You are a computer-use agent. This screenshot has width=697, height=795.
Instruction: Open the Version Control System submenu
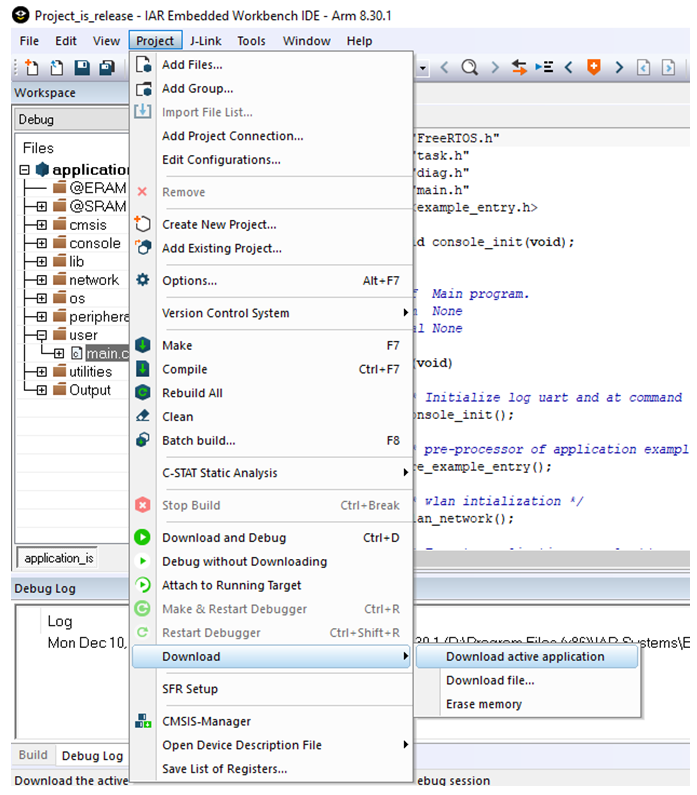(x=271, y=313)
